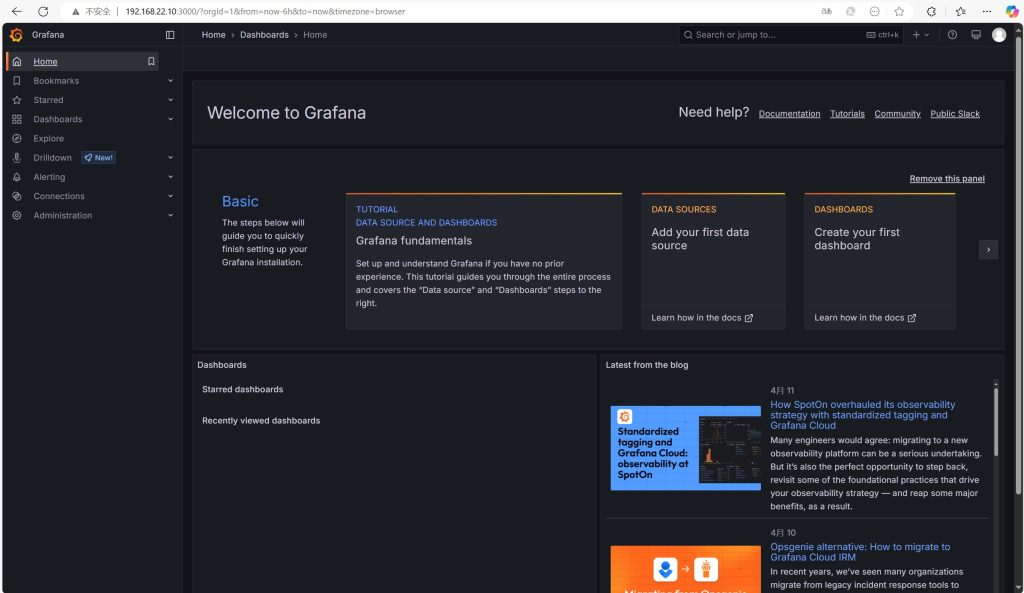The height and width of the screenshot is (593, 1024).
Task: Click the Copilot icon in browser toolbar
Action: (1012, 11)
